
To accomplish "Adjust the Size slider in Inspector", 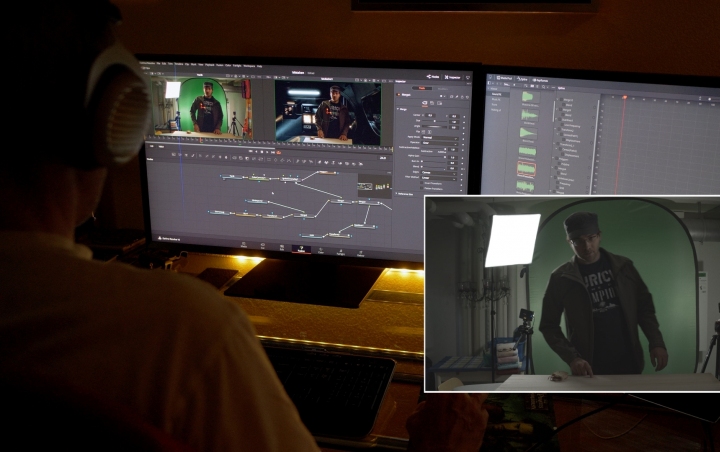I will click(x=435, y=122).
